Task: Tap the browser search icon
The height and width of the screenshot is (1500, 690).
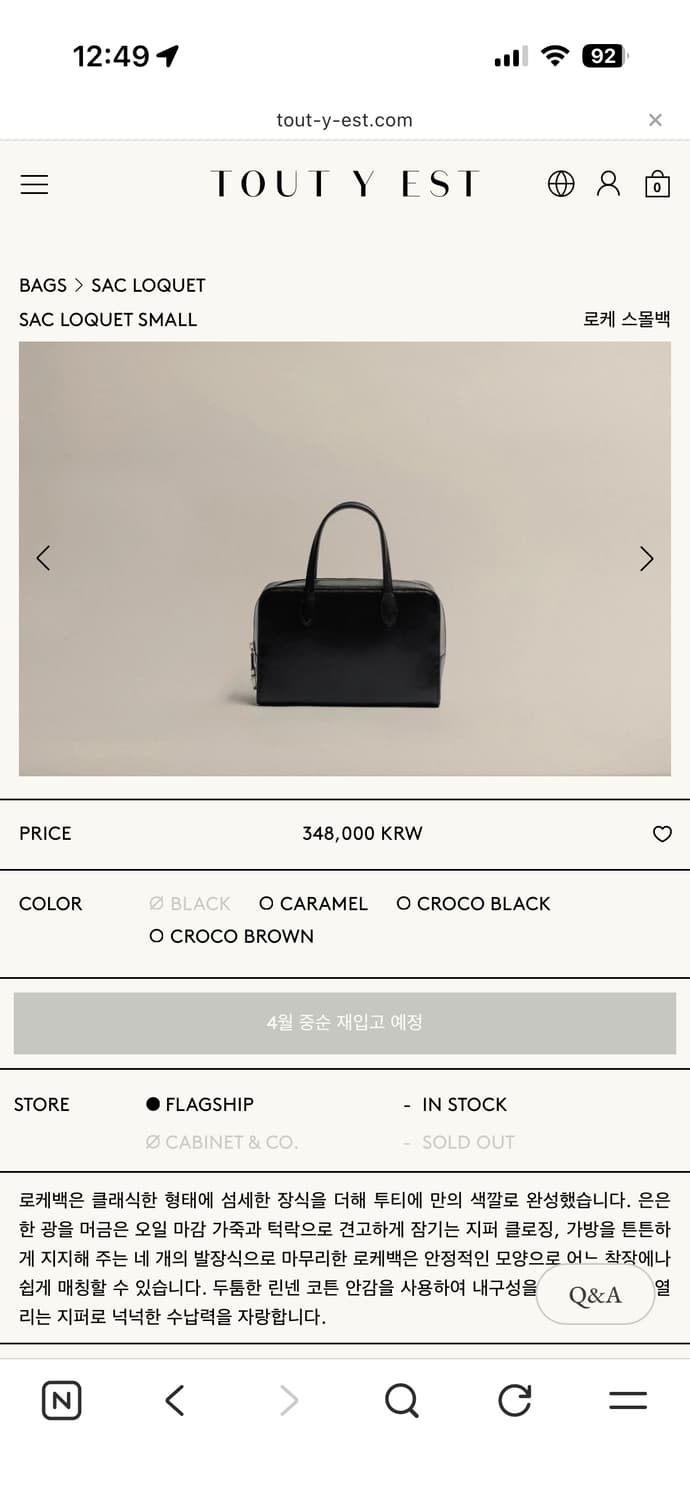Action: pyautogui.click(x=401, y=1400)
